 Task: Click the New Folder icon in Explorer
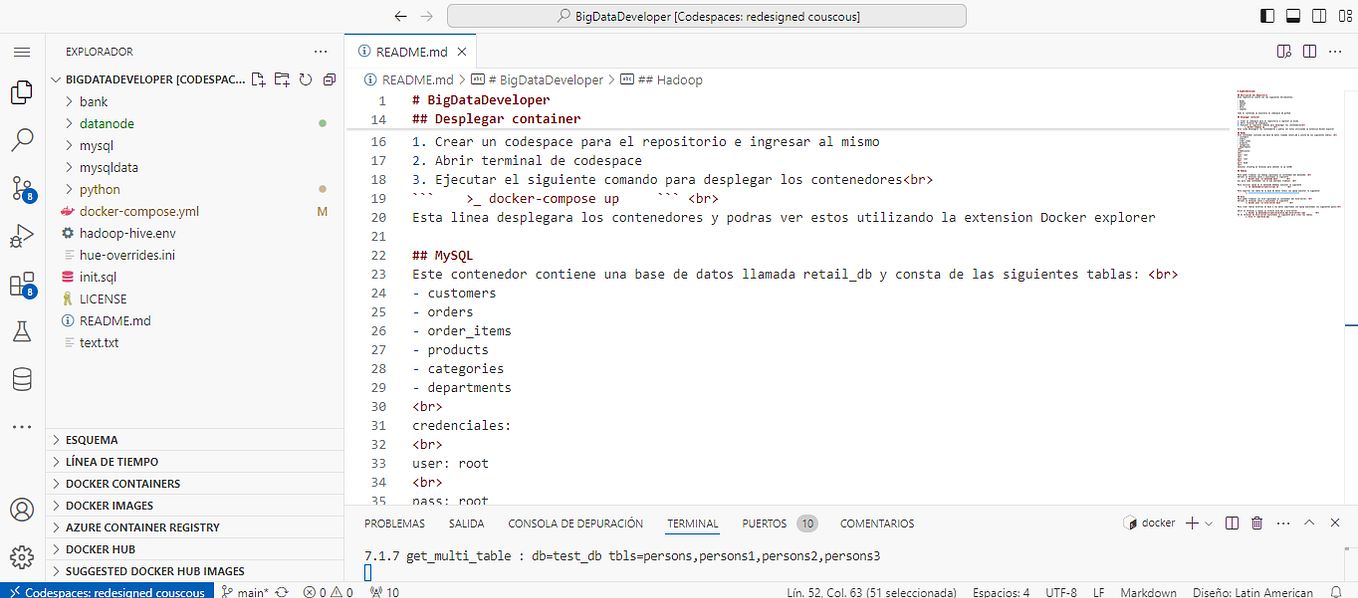coord(281,78)
